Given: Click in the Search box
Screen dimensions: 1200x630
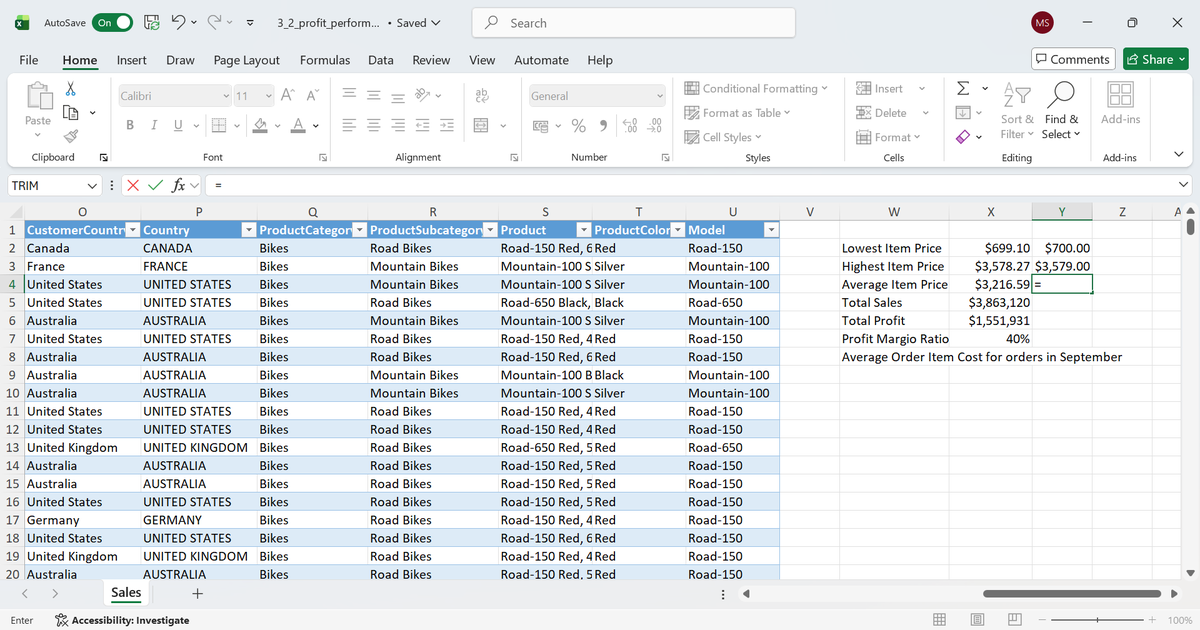Looking at the screenshot, I should click(x=634, y=23).
